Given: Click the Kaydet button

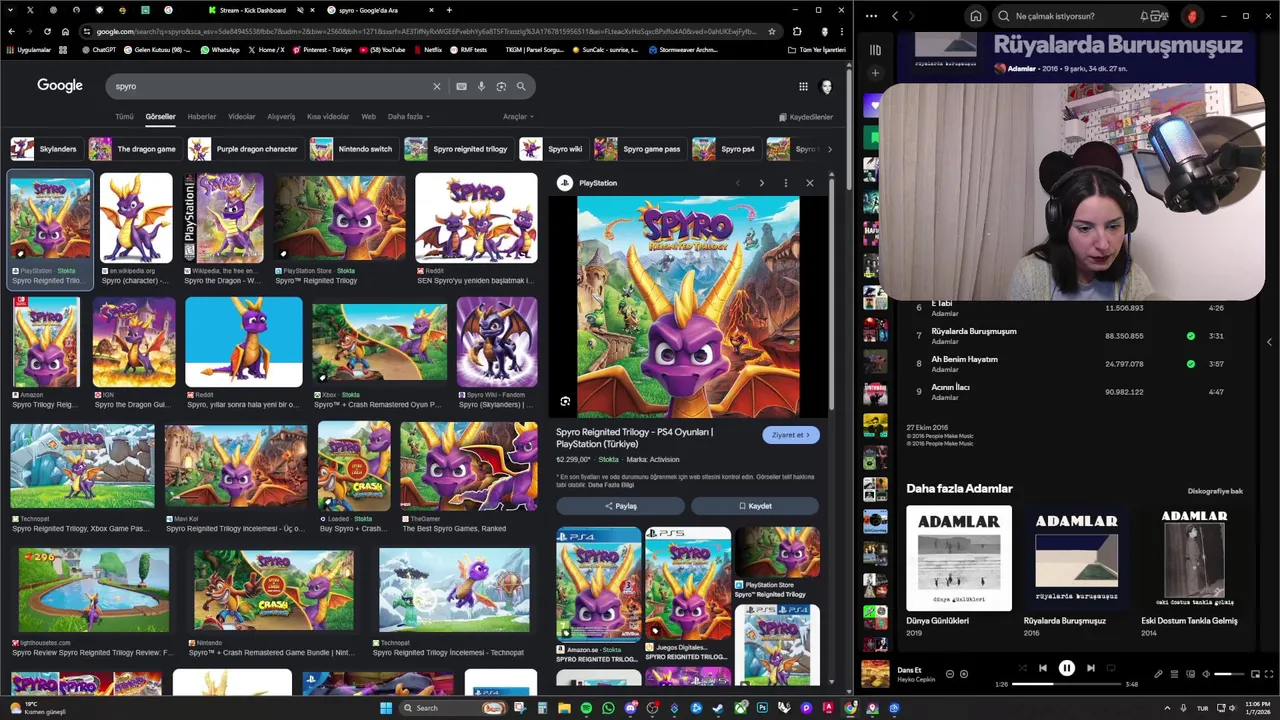Looking at the screenshot, I should coord(755,506).
